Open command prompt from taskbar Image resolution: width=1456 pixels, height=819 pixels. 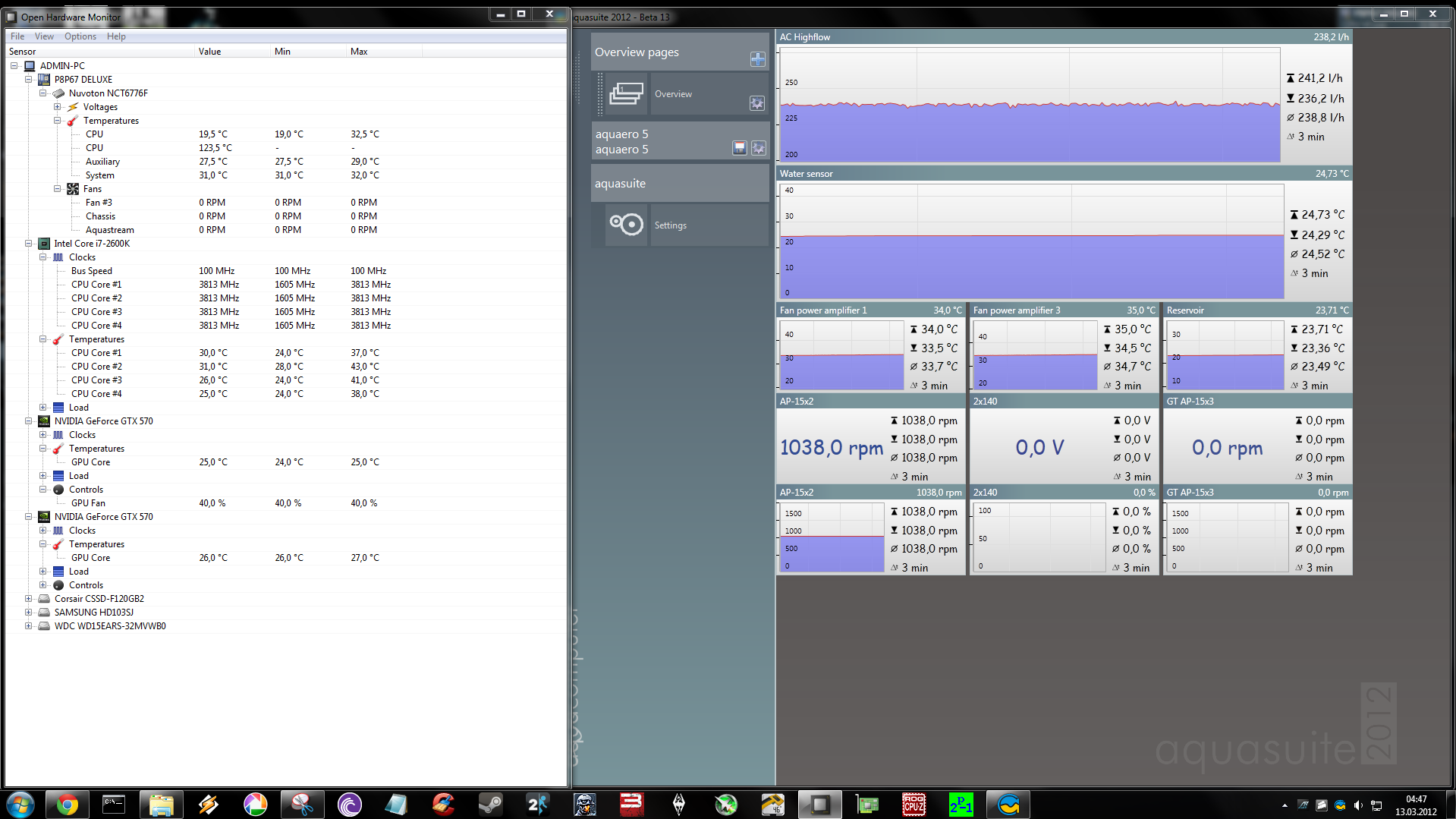click(114, 805)
